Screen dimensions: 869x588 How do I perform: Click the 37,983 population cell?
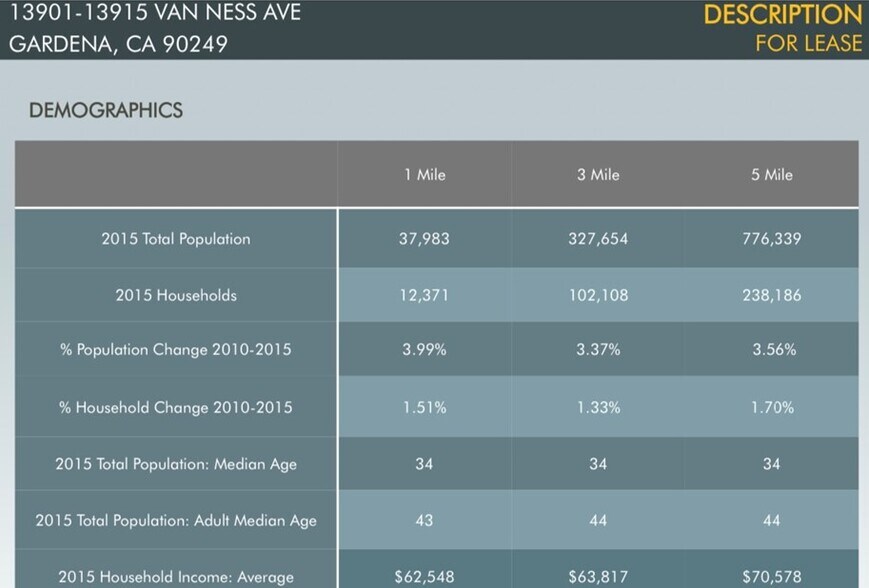[x=424, y=239]
